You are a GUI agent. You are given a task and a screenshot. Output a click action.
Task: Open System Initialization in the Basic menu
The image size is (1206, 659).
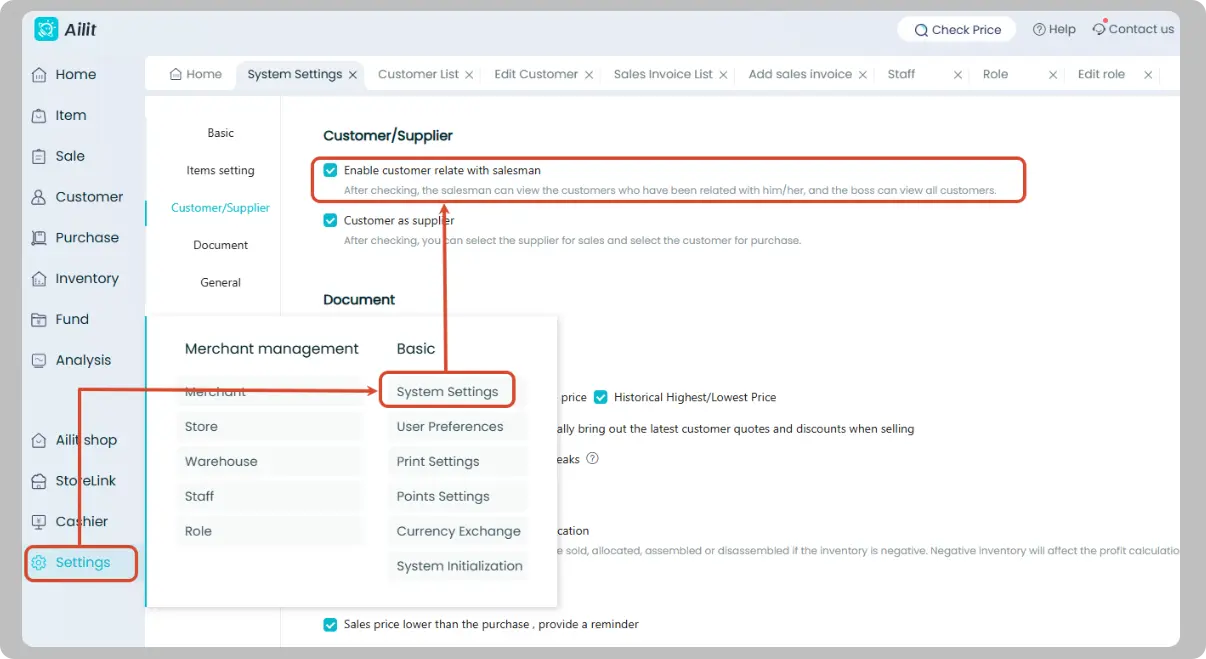tap(458, 566)
